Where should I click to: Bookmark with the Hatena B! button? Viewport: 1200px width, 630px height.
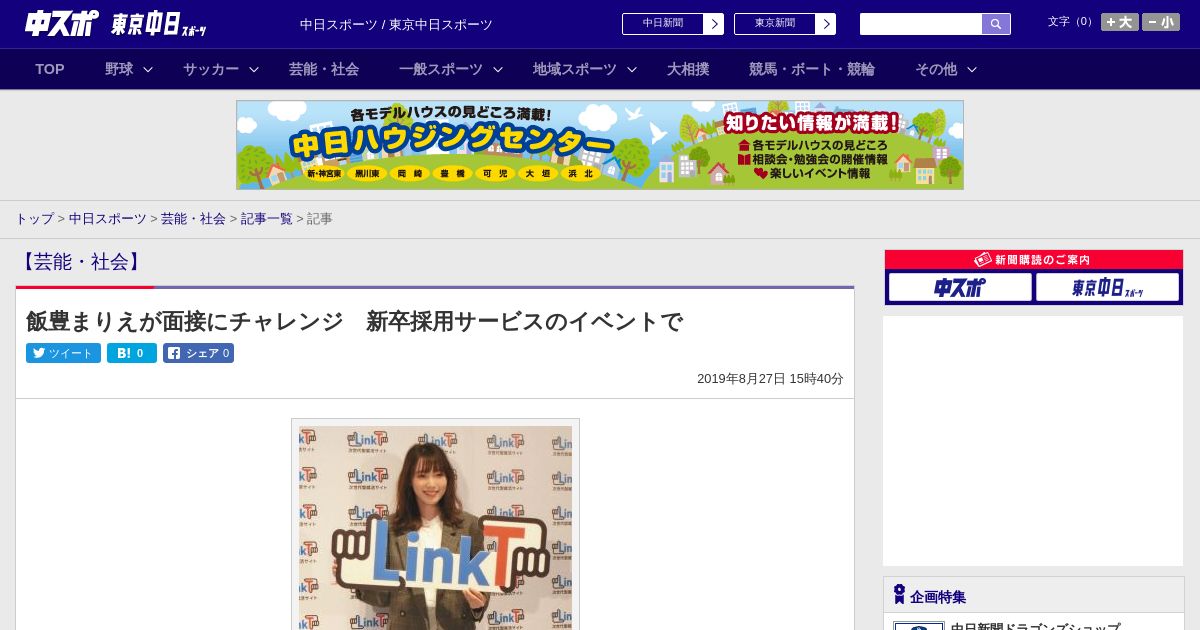pyautogui.click(x=132, y=353)
